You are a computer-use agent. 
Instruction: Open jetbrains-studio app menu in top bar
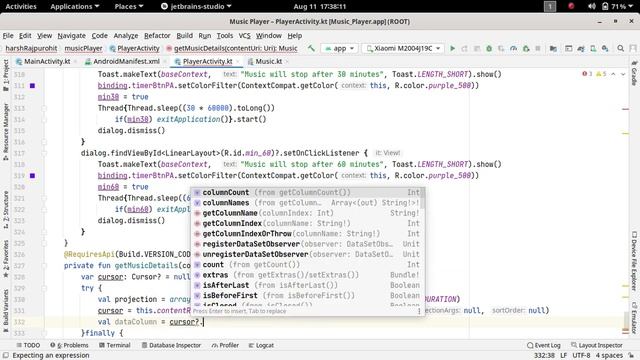pyautogui.click(x=196, y=6)
